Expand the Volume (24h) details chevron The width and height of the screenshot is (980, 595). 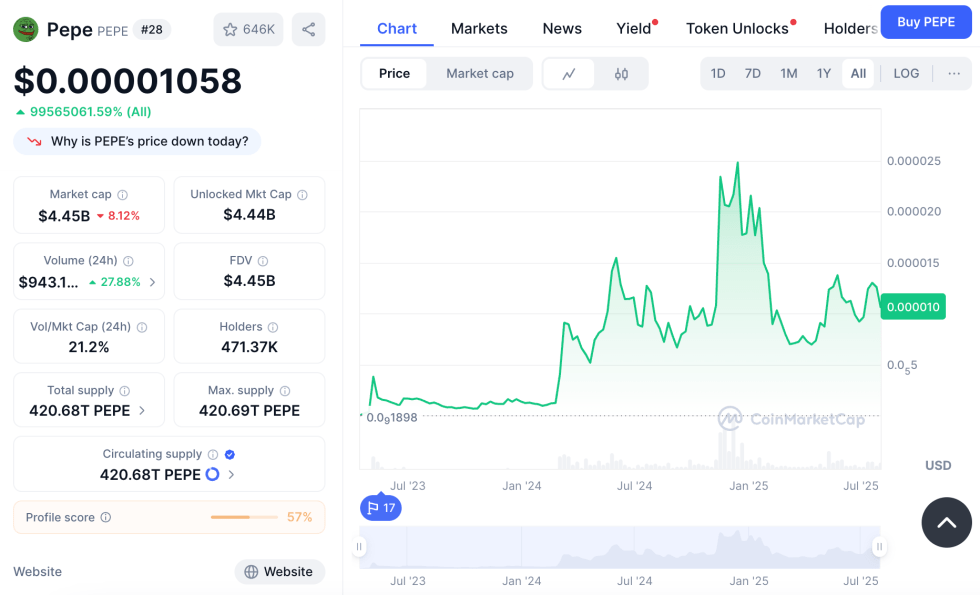click(x=152, y=283)
